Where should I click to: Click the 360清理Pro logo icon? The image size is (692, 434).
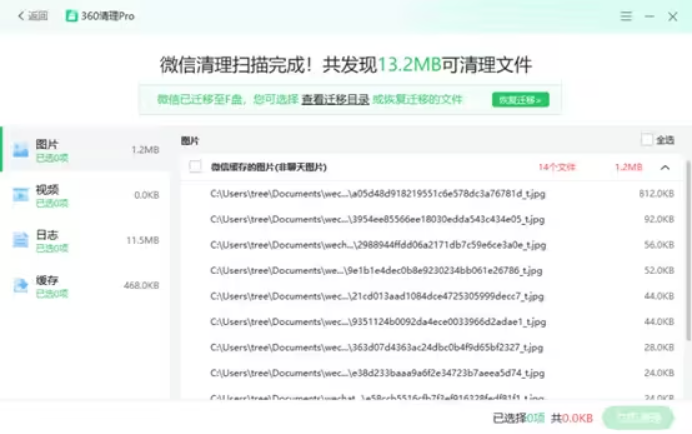71,16
